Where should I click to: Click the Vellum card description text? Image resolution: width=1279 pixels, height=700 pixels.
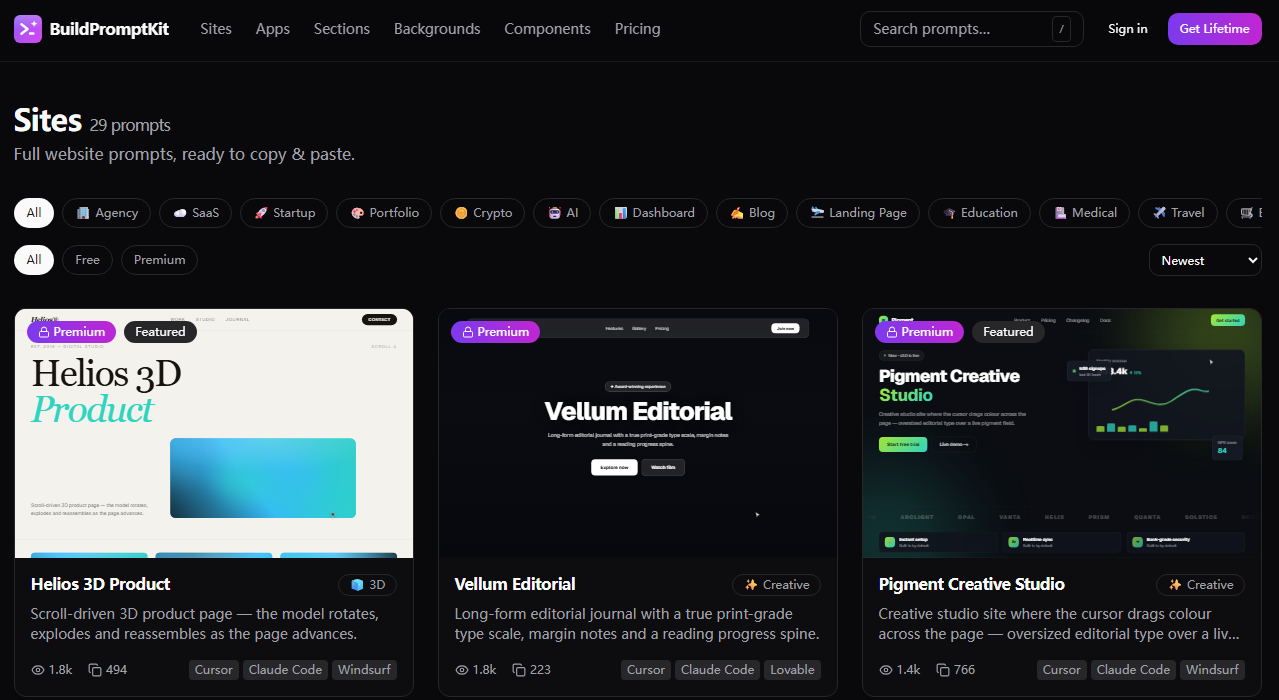click(x=637, y=624)
